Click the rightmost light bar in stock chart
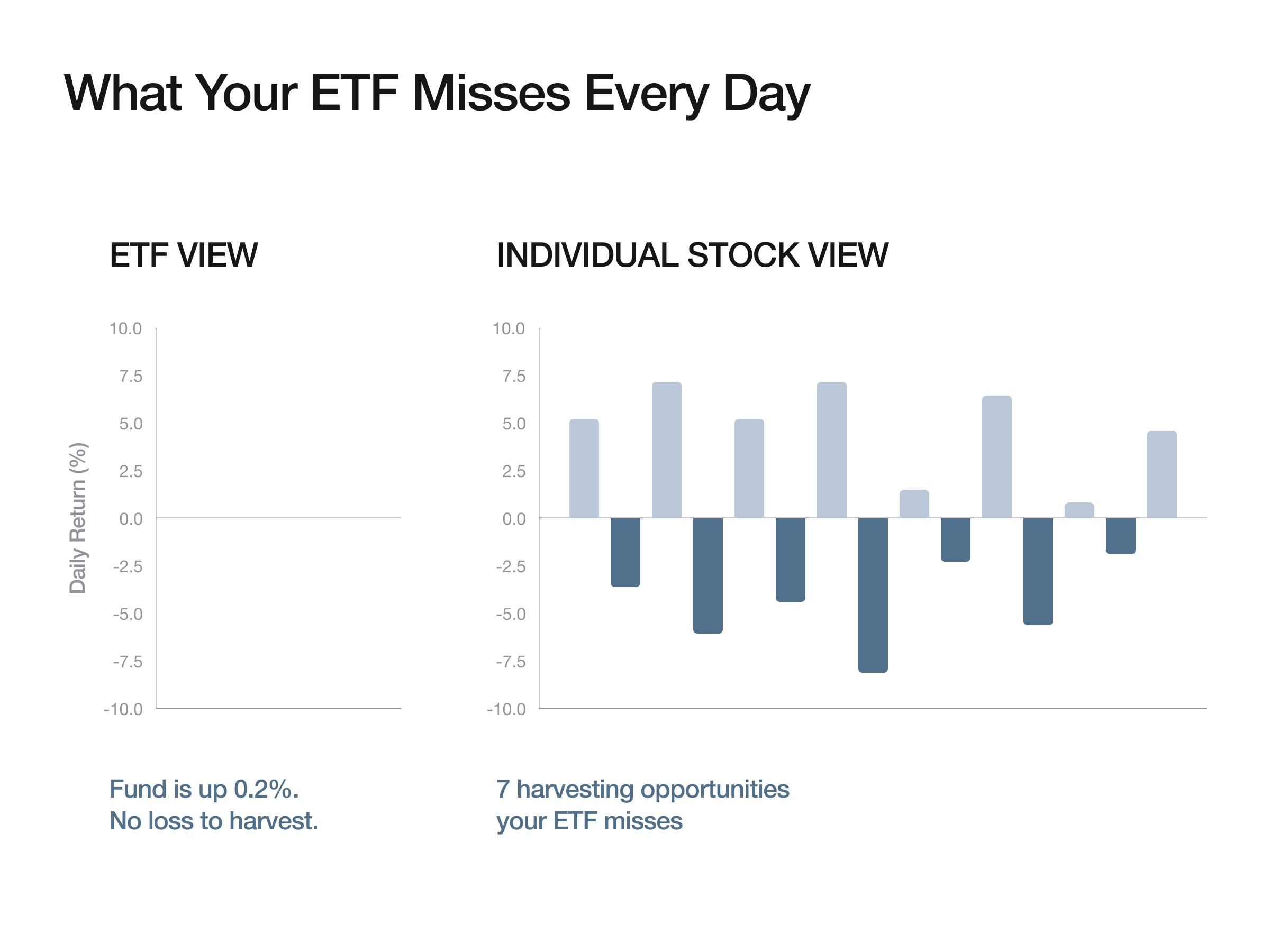This screenshot has width=1270, height=952. pyautogui.click(x=1162, y=474)
